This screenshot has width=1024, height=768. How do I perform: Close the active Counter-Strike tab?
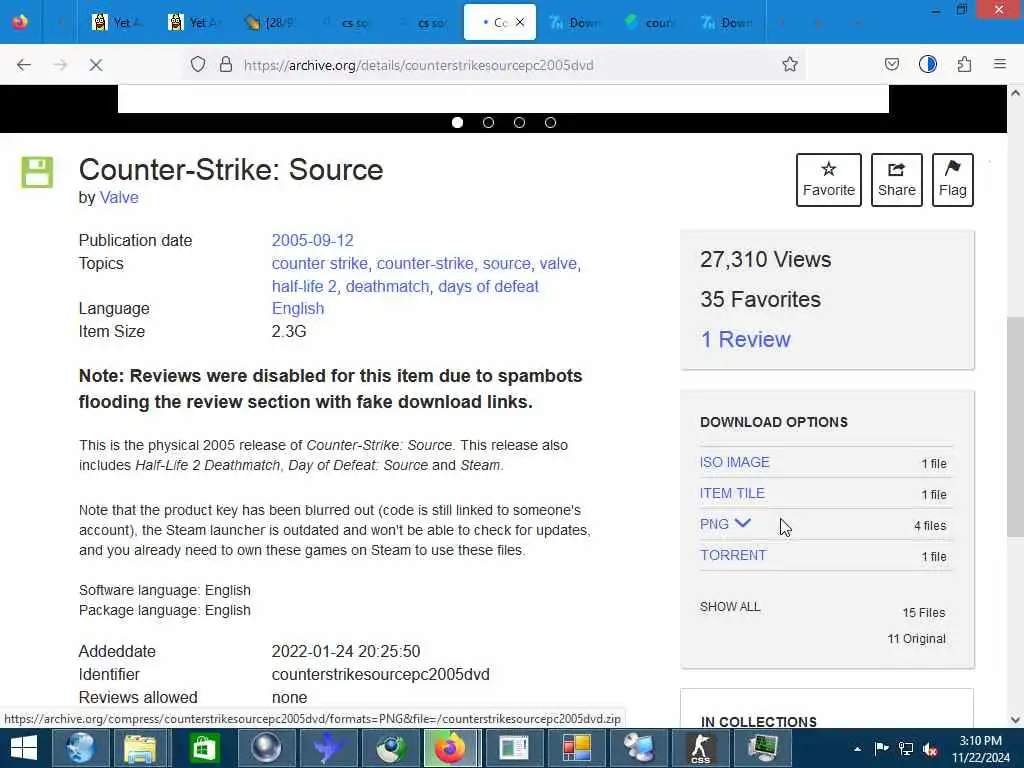coord(520,22)
